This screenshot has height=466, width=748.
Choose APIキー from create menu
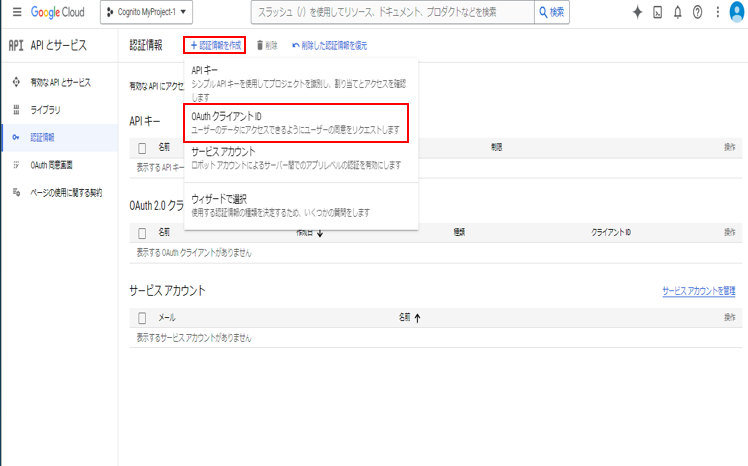click(299, 83)
